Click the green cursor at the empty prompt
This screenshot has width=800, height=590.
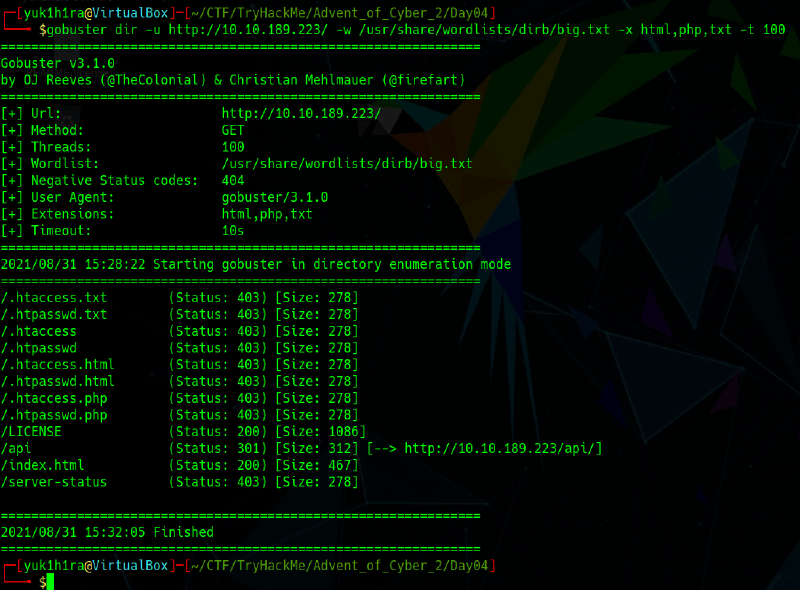coord(50,582)
